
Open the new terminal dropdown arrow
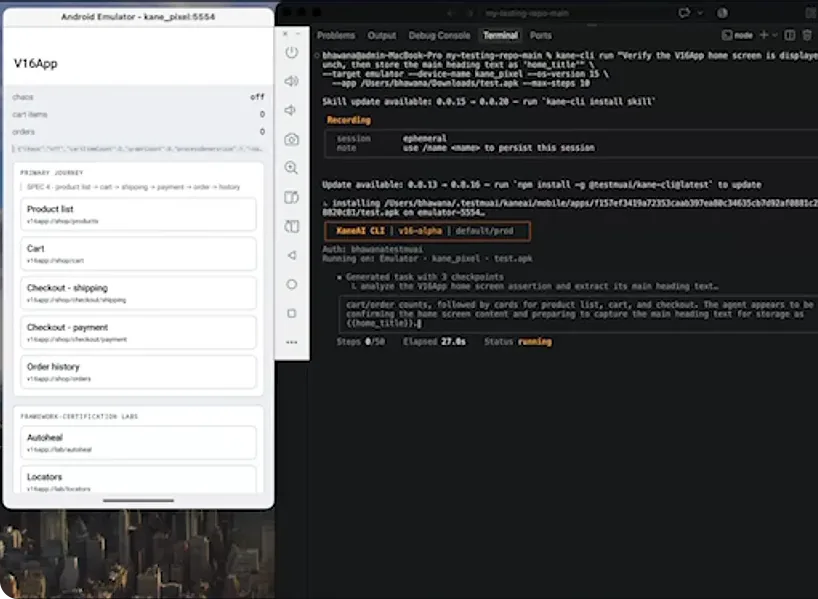(x=775, y=35)
